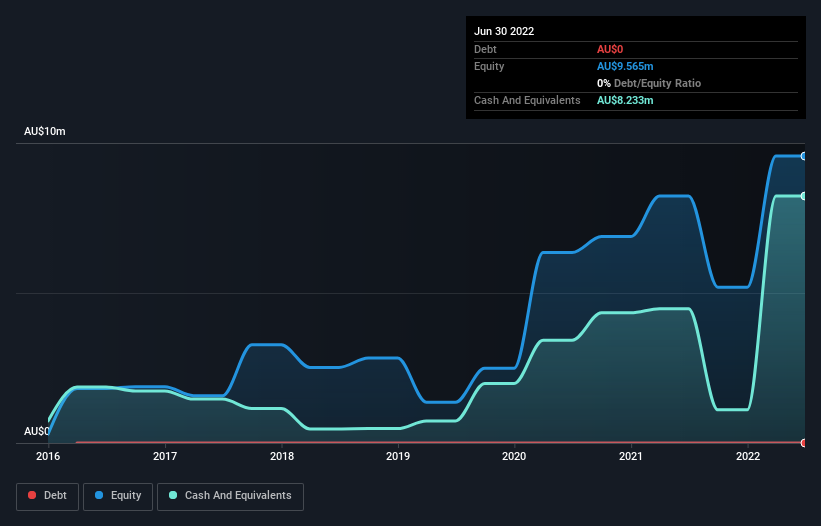Click the 2018 axis label
Image resolution: width=821 pixels, height=526 pixels.
pos(282,456)
